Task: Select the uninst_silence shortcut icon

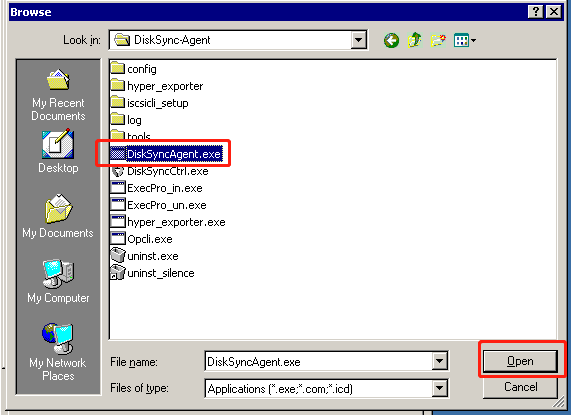Action: pyautogui.click(x=118, y=273)
